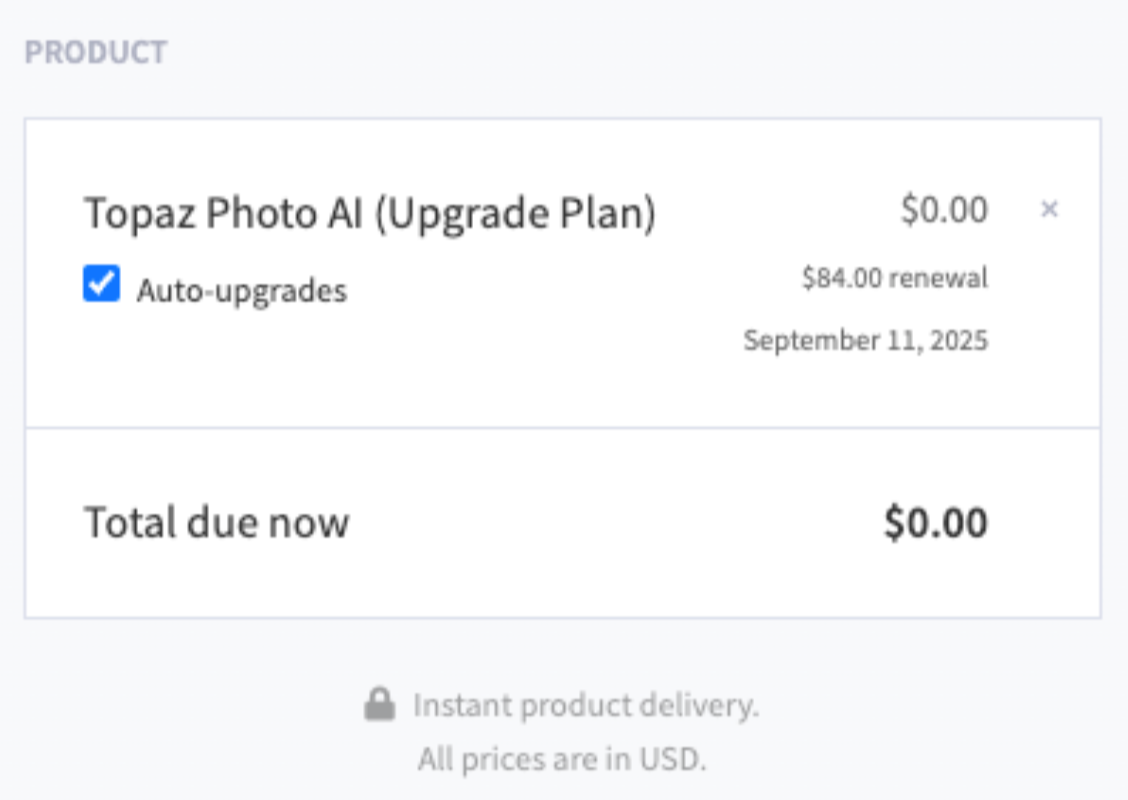This screenshot has width=1128, height=800.
Task: Click the padlock icon near delivery note
Action: tap(379, 705)
